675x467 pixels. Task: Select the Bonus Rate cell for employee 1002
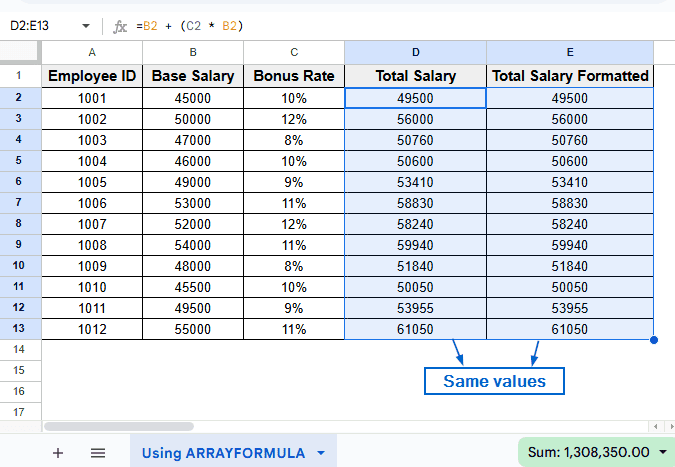(294, 119)
